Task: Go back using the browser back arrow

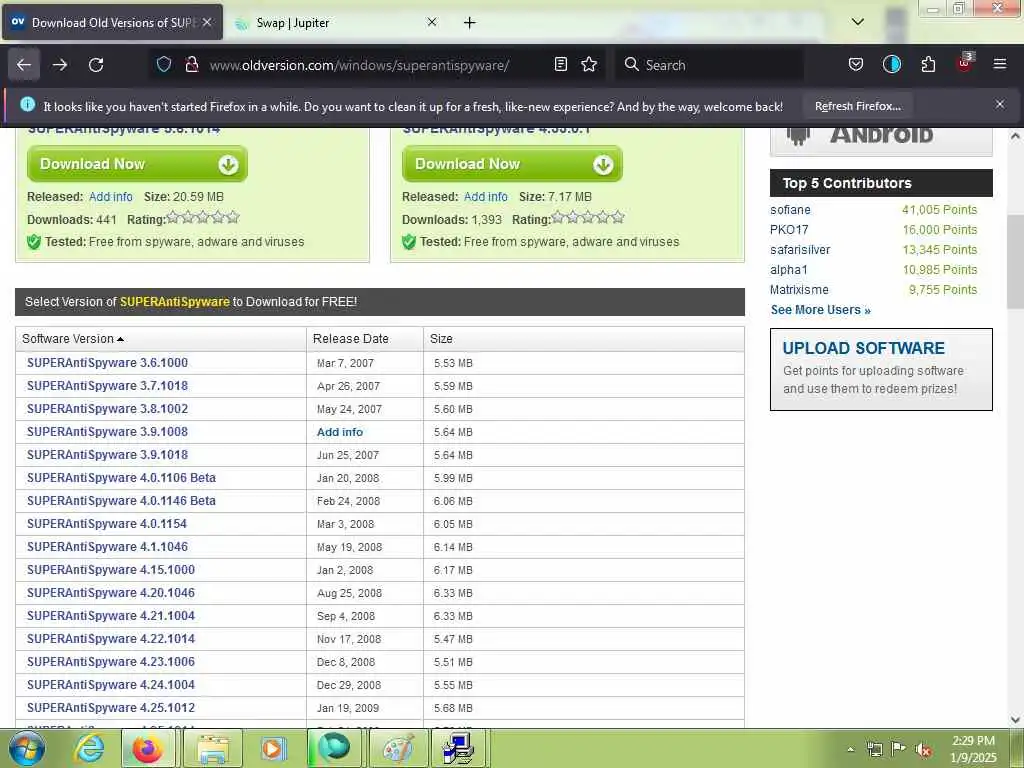Action: [24, 65]
